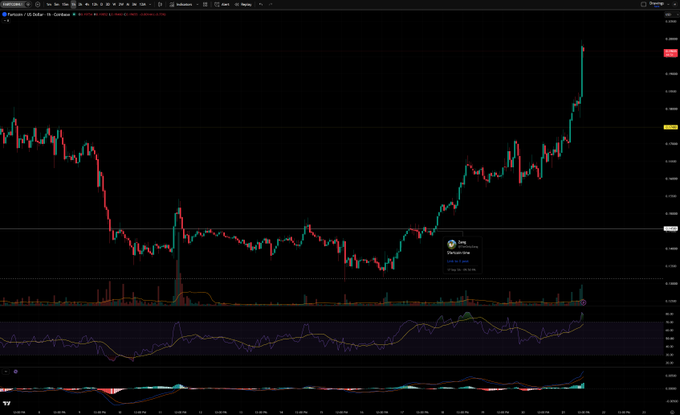The height and width of the screenshot is (415, 680).
Task: Expand the layout menu arrow beside Drawings
Action: click(x=668, y=4)
